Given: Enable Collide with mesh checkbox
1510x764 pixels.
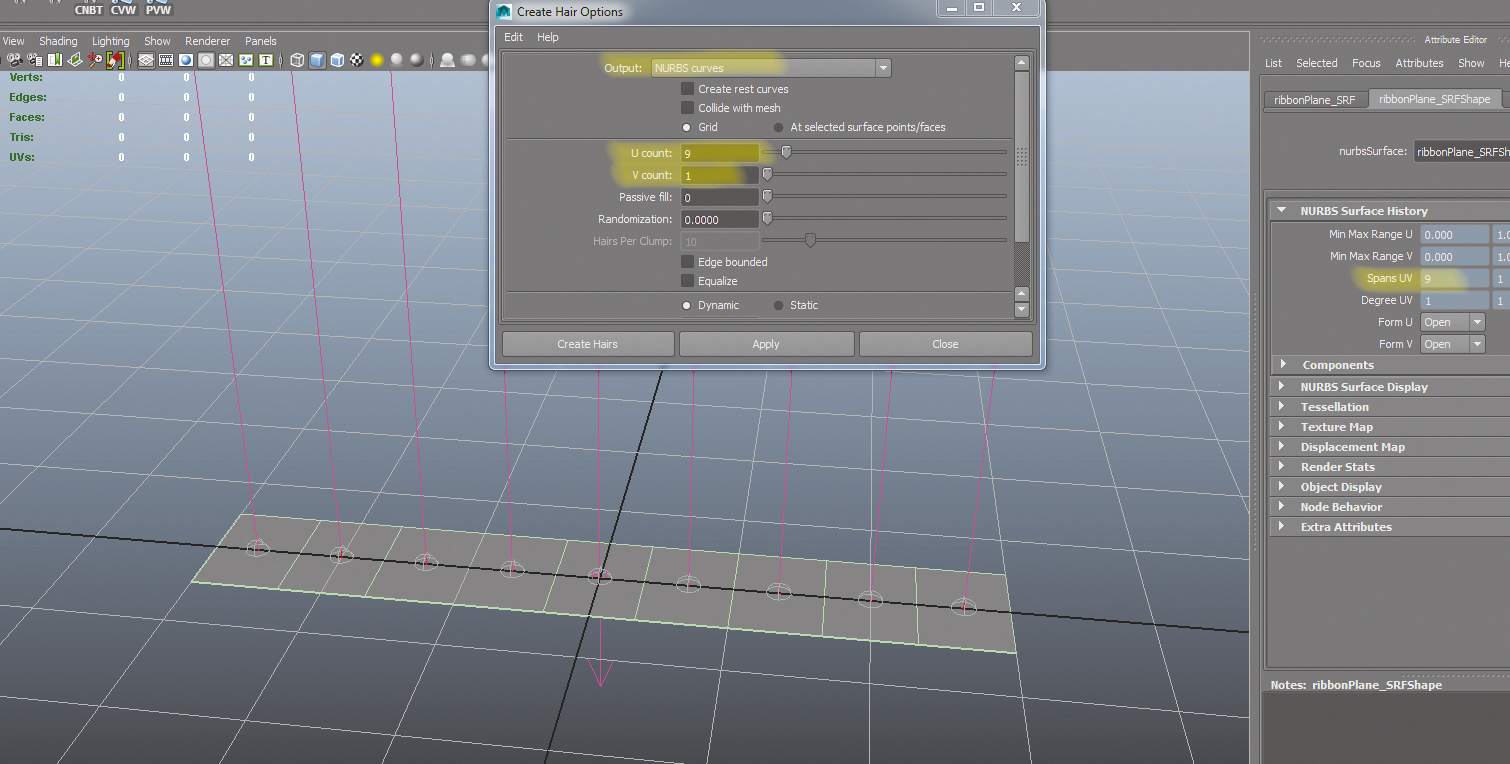Looking at the screenshot, I should click(688, 108).
